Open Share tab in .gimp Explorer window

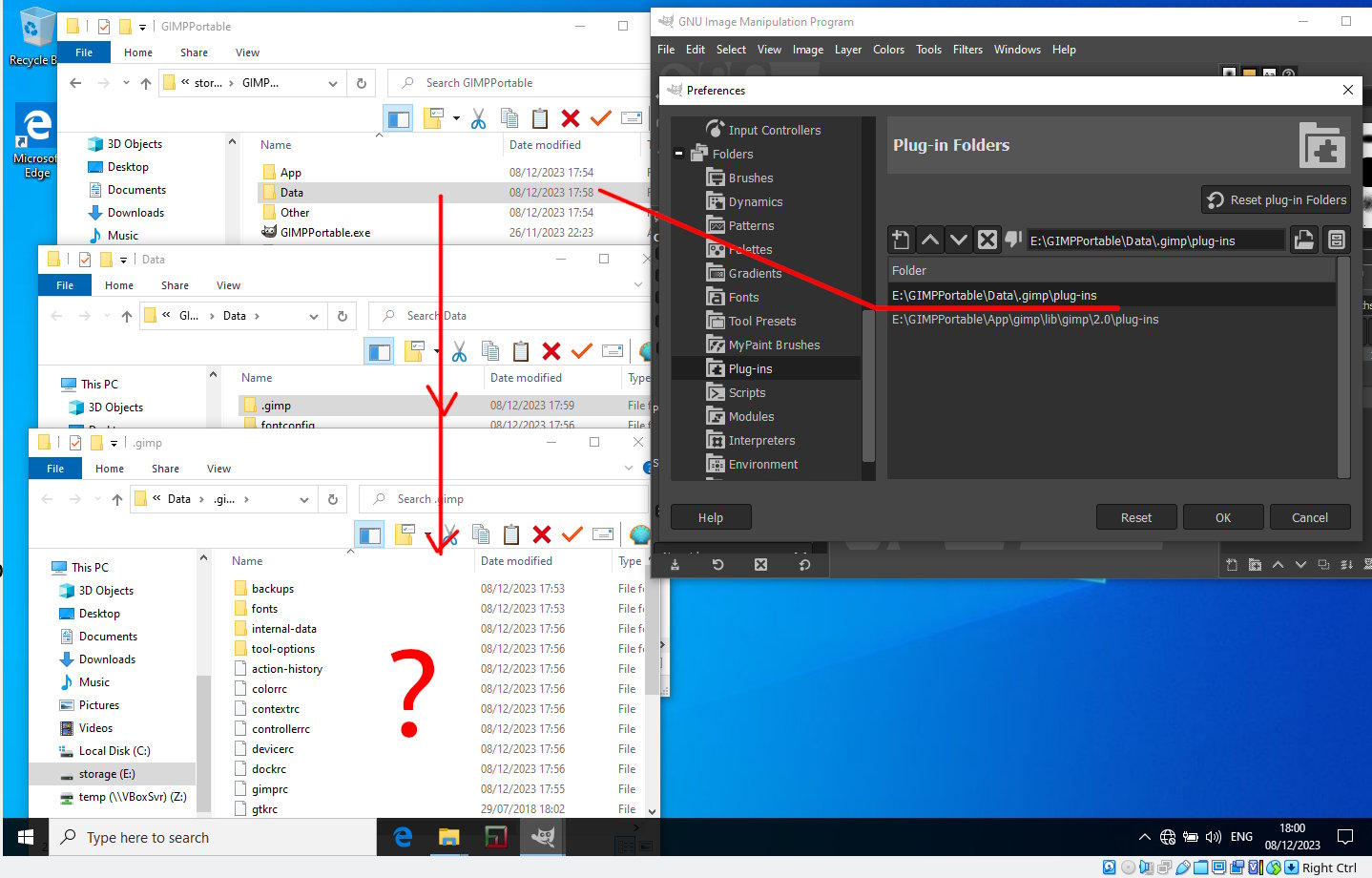(165, 469)
